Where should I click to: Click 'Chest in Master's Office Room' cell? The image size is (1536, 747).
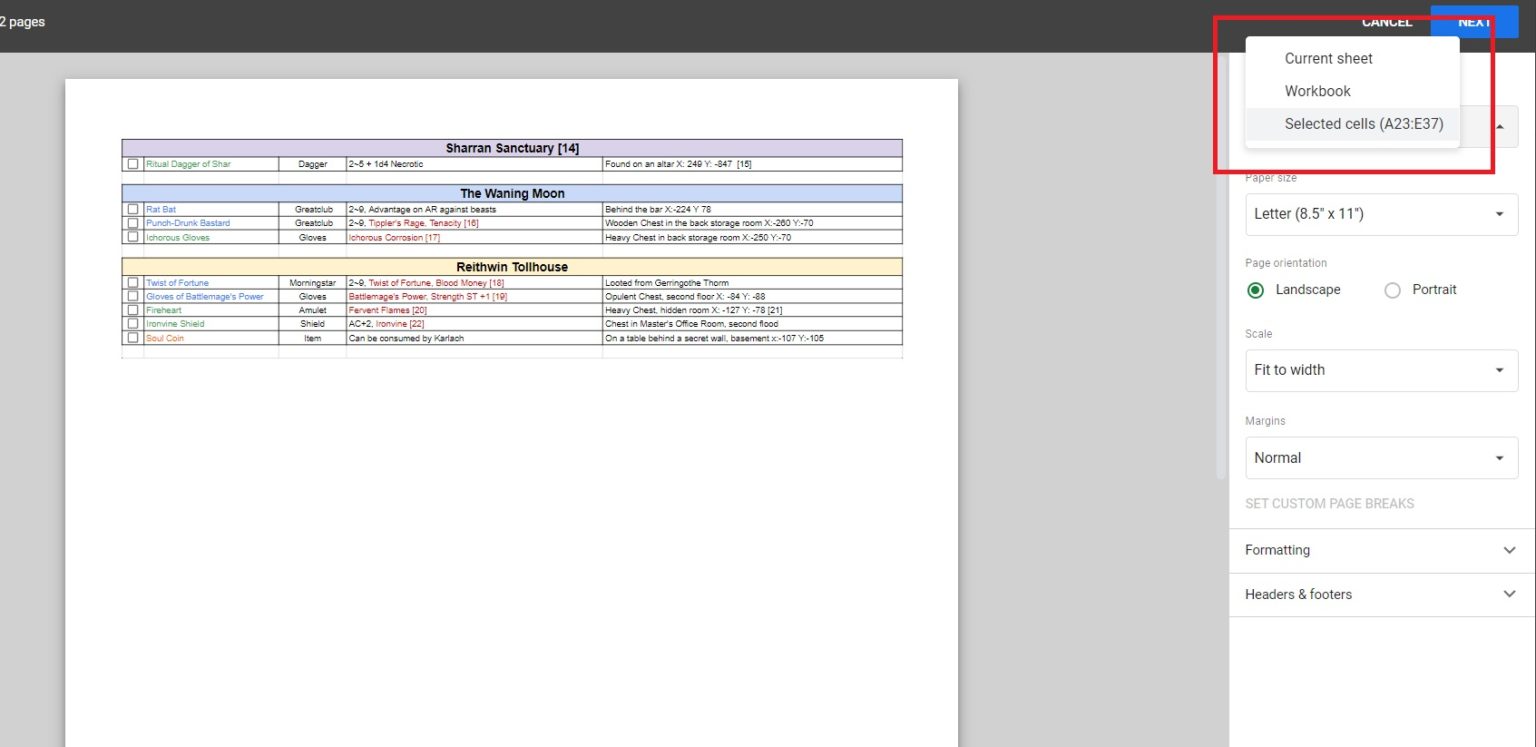point(752,324)
